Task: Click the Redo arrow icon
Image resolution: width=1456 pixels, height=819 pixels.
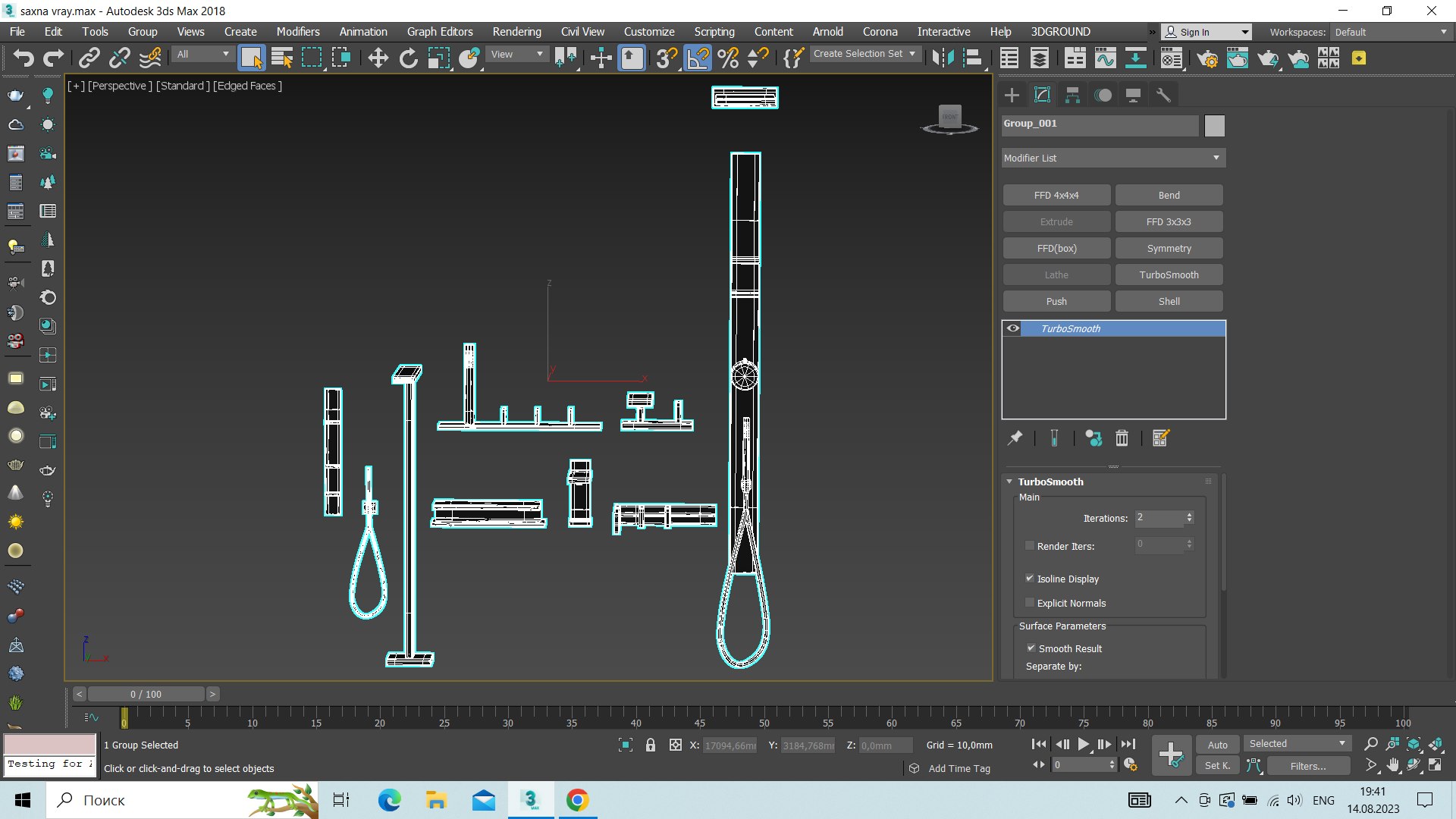Action: (x=53, y=58)
